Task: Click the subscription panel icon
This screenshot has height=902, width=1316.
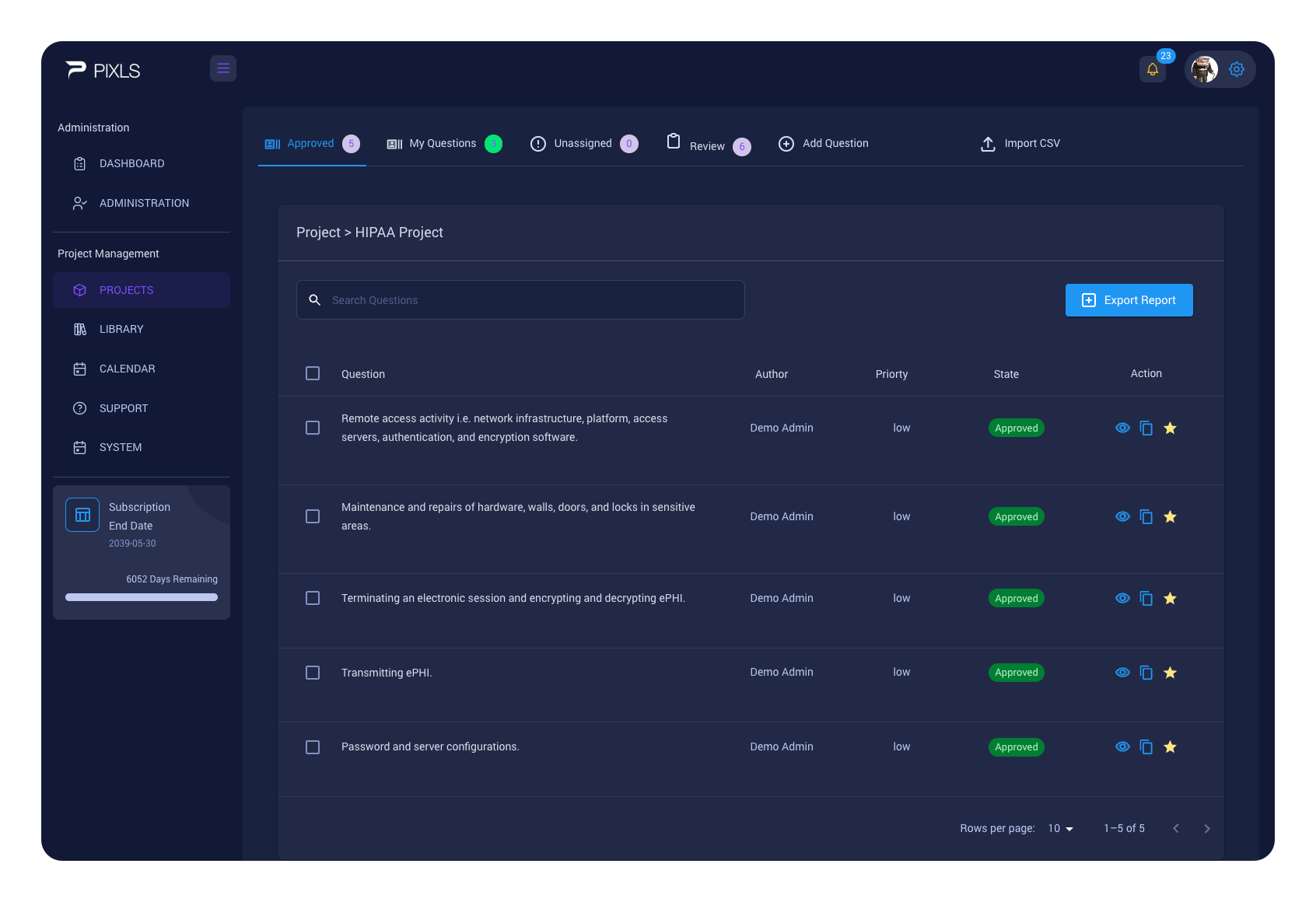Action: pos(82,515)
